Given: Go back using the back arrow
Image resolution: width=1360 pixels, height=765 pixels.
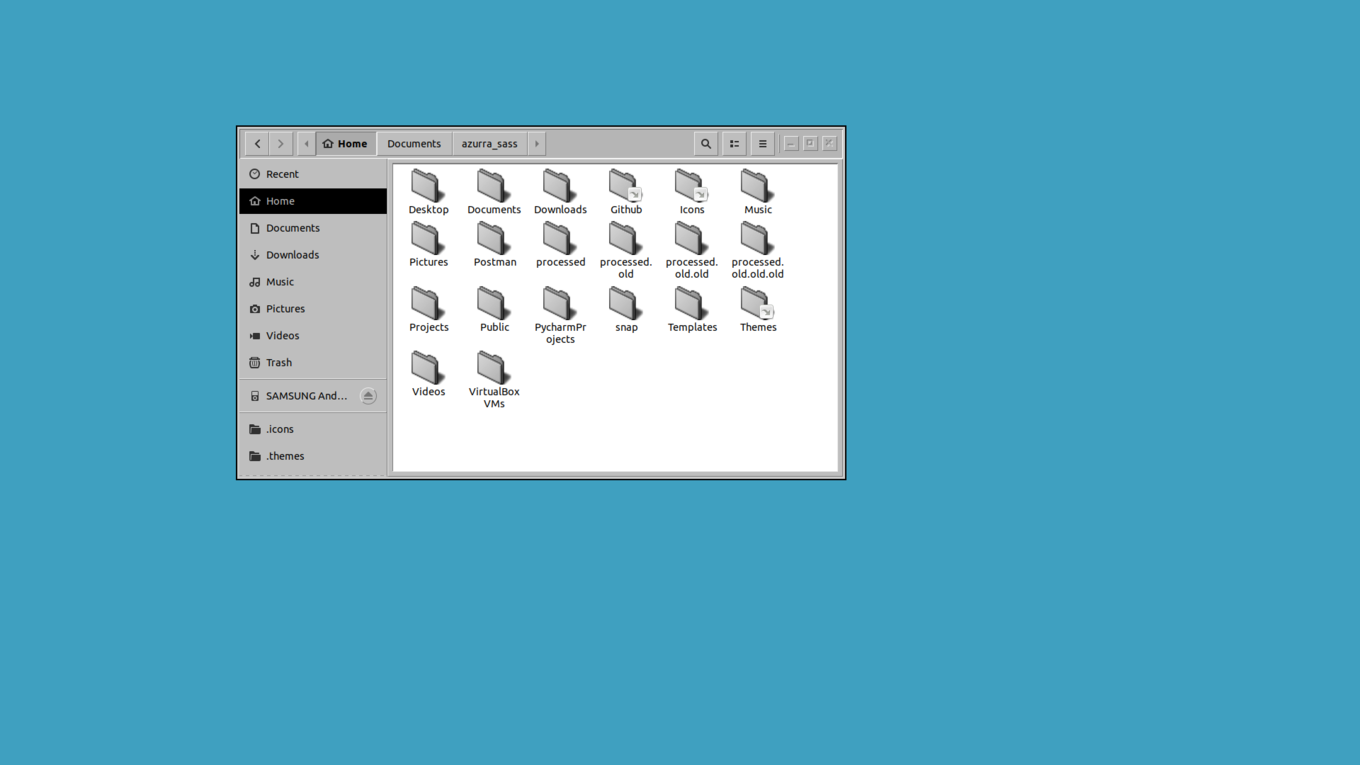Looking at the screenshot, I should [x=257, y=144].
